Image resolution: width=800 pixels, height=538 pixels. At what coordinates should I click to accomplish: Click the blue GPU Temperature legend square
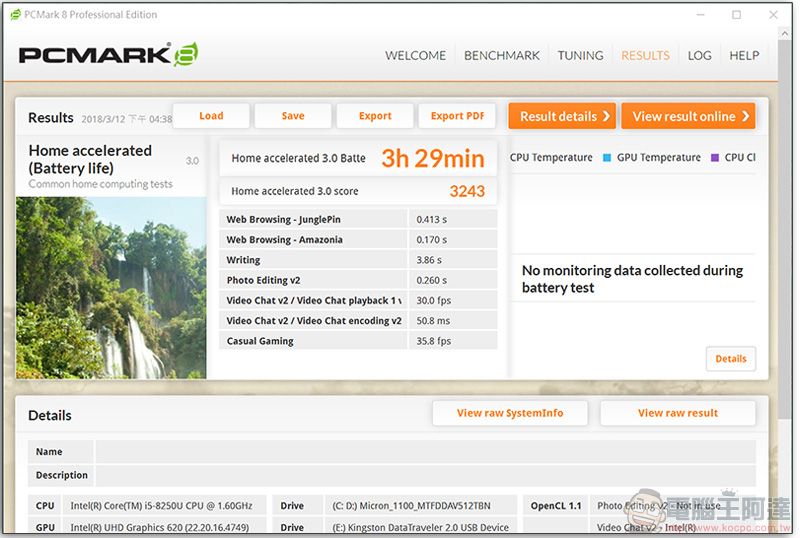607,158
